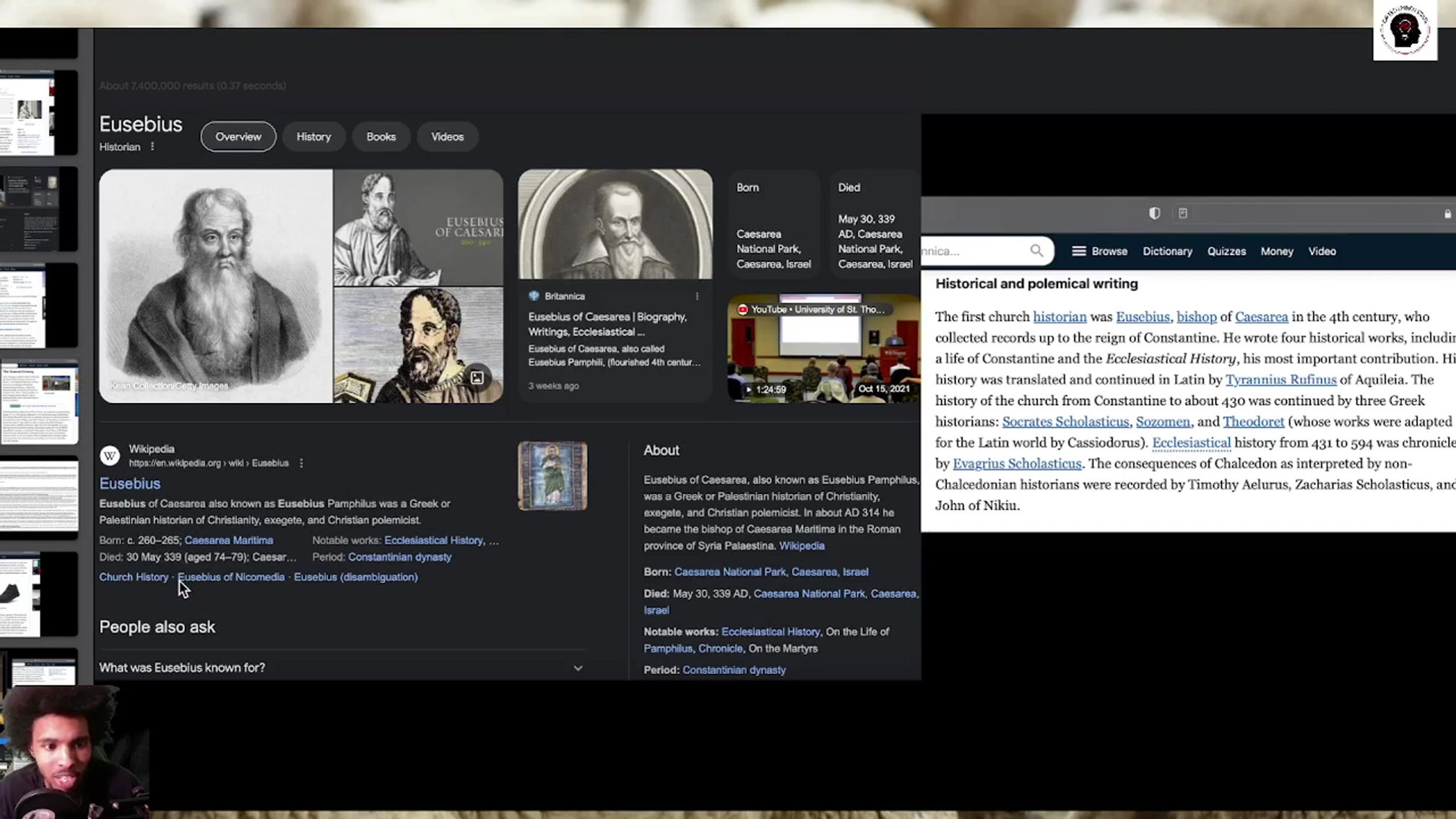
Task: Click 'Caesarea National Park, Caesarea, Israel' next to Born in About
Action: pyautogui.click(x=771, y=572)
